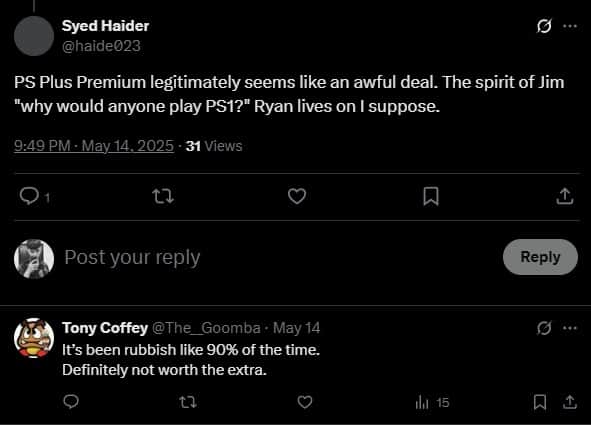The image size is (591, 425).
Task: Like Tony Coffey's reply
Action: pyautogui.click(x=305, y=402)
